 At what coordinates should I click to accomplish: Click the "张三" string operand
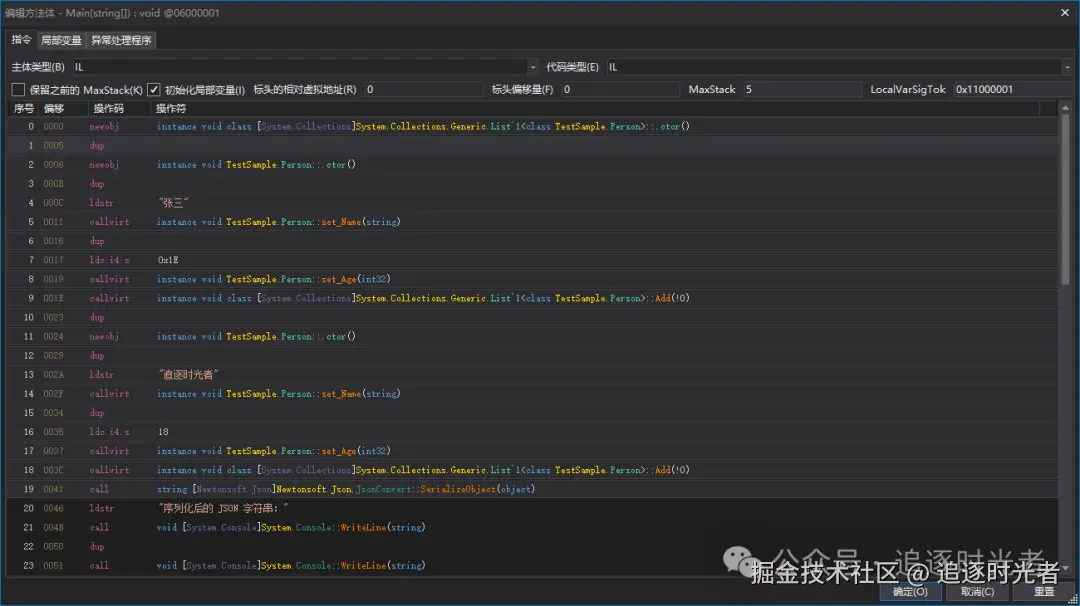pos(173,202)
